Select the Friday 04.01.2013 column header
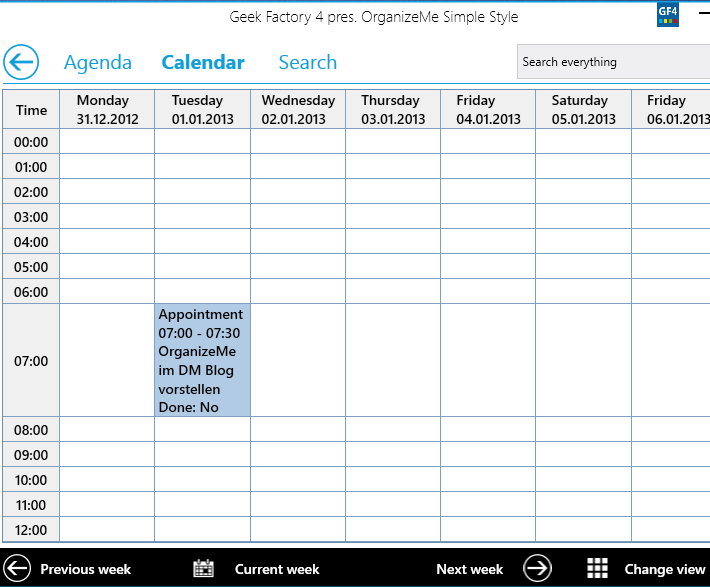This screenshot has width=710, height=587. click(488, 109)
